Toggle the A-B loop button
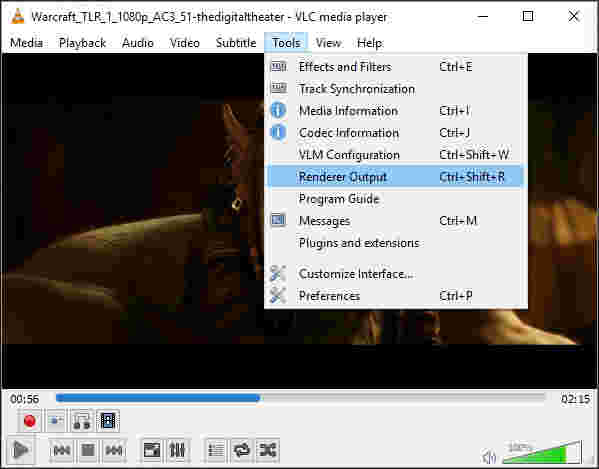This screenshot has width=599, height=469. [x=82, y=421]
